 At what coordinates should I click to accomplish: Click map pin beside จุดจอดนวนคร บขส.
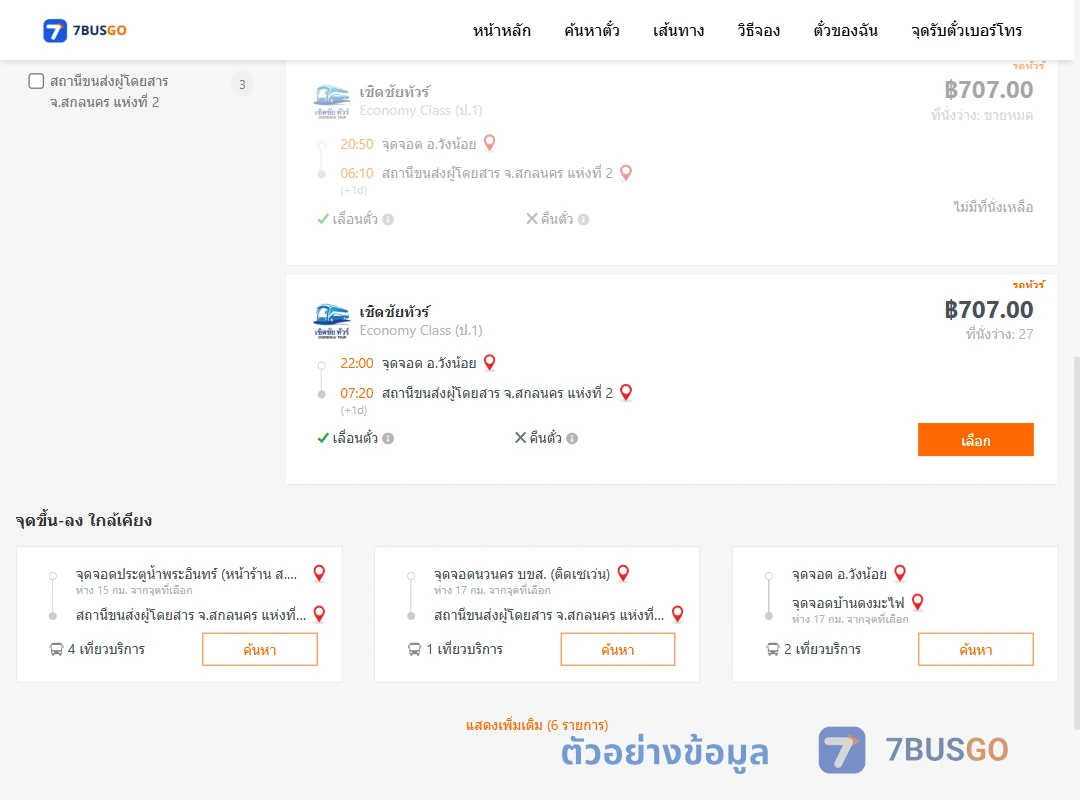[x=623, y=573]
